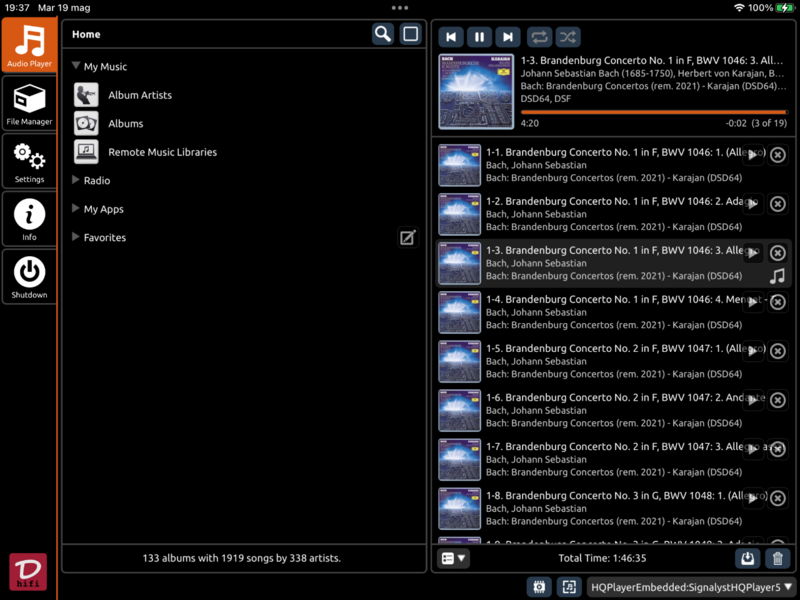The height and width of the screenshot is (600, 800).
Task: Clear queue with the trash icon
Action: pos(778,558)
